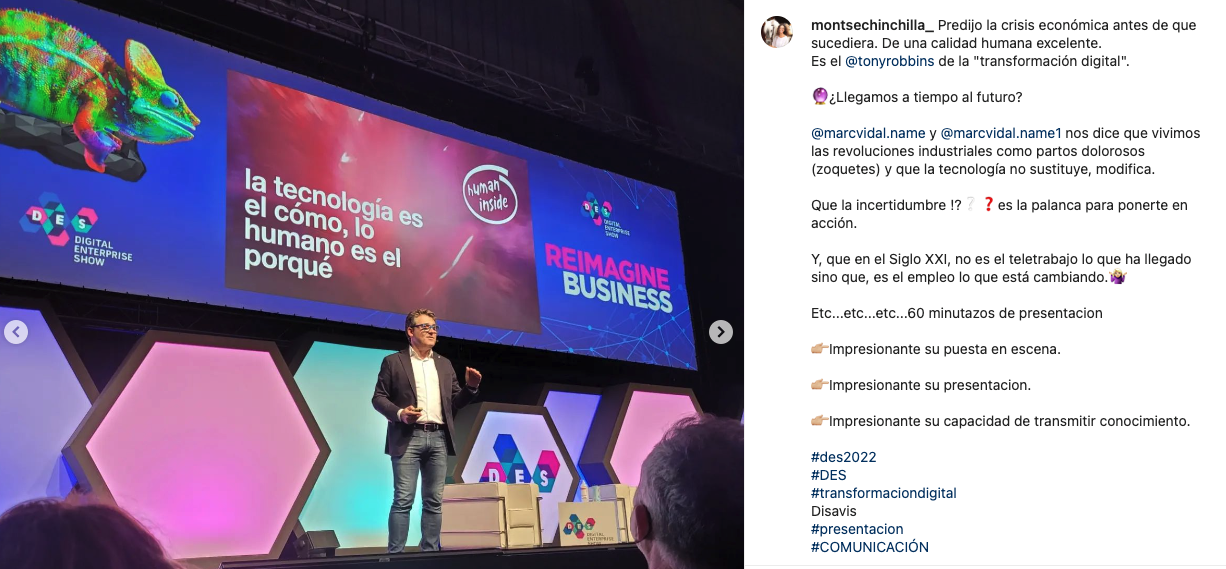This screenshot has height=569, width=1226.
Task: Click the crystal ball emoji before '¿Llegamos'
Action: coord(819,97)
